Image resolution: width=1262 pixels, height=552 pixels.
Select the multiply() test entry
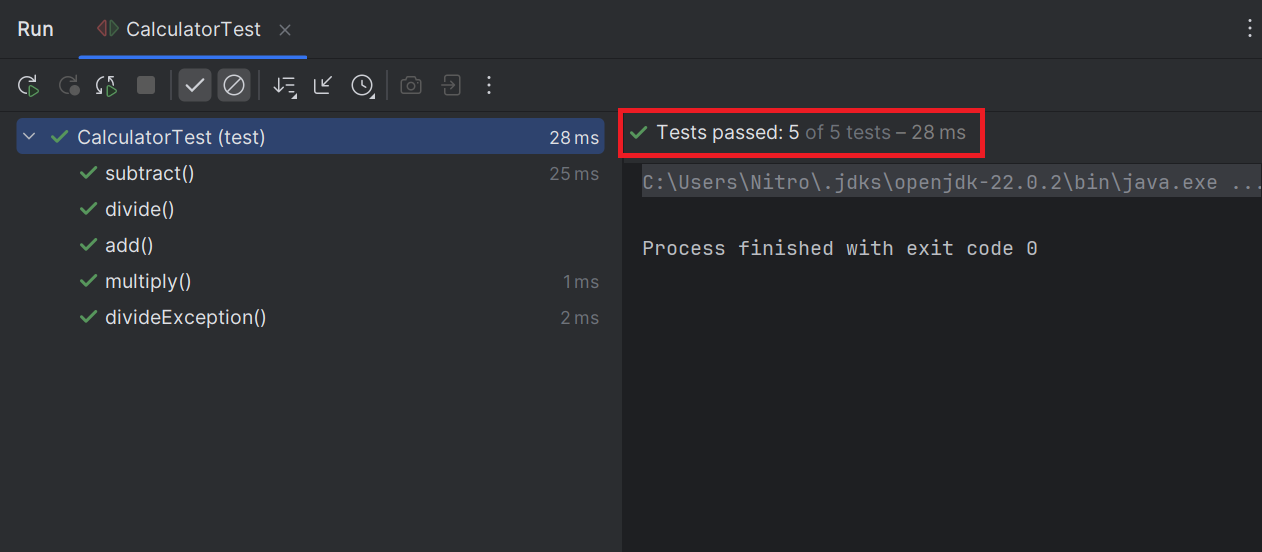[x=148, y=282]
